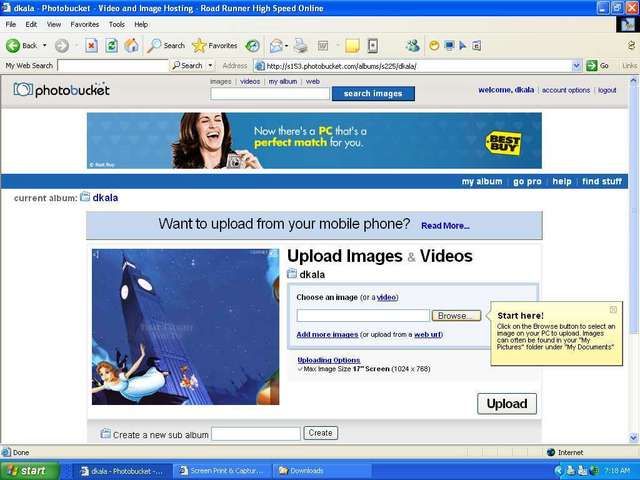Open the Edit menu

click(x=31, y=24)
